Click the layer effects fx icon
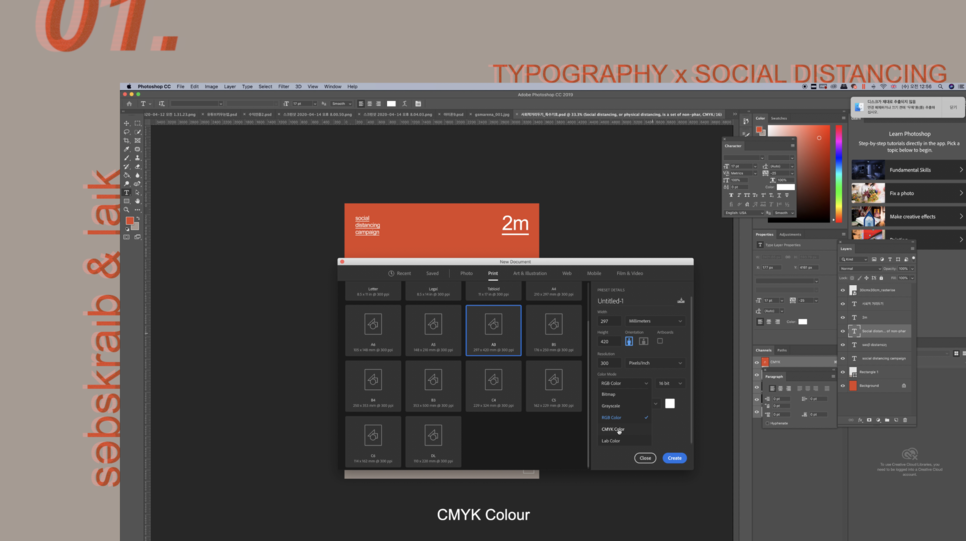Image resolution: width=966 pixels, height=541 pixels. 860,420
